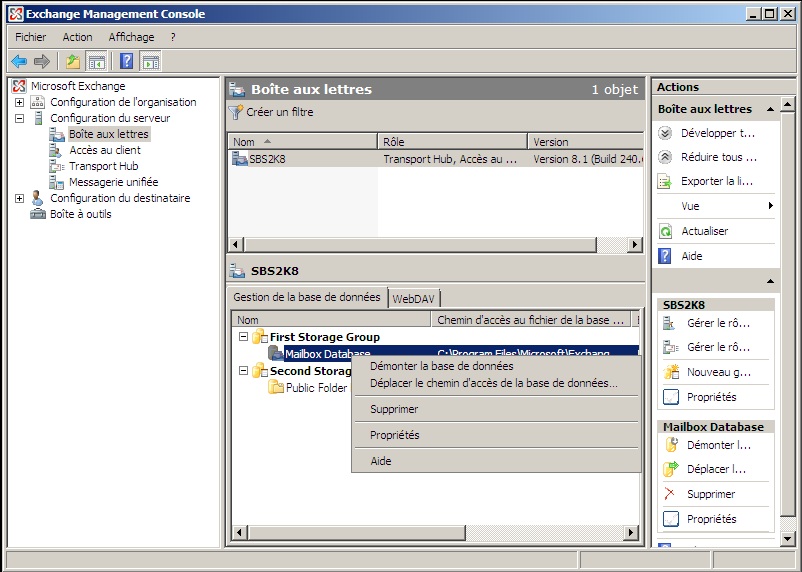Click Actions pane scrollbar down arrow

(787, 538)
